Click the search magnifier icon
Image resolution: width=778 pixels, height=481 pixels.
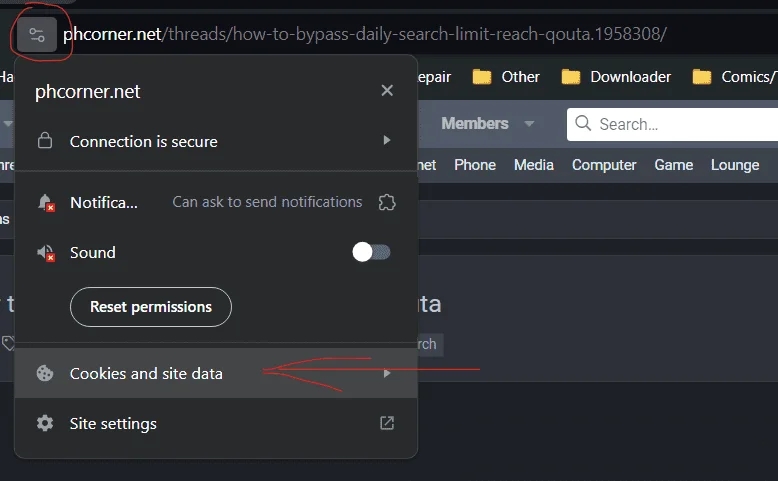(583, 123)
